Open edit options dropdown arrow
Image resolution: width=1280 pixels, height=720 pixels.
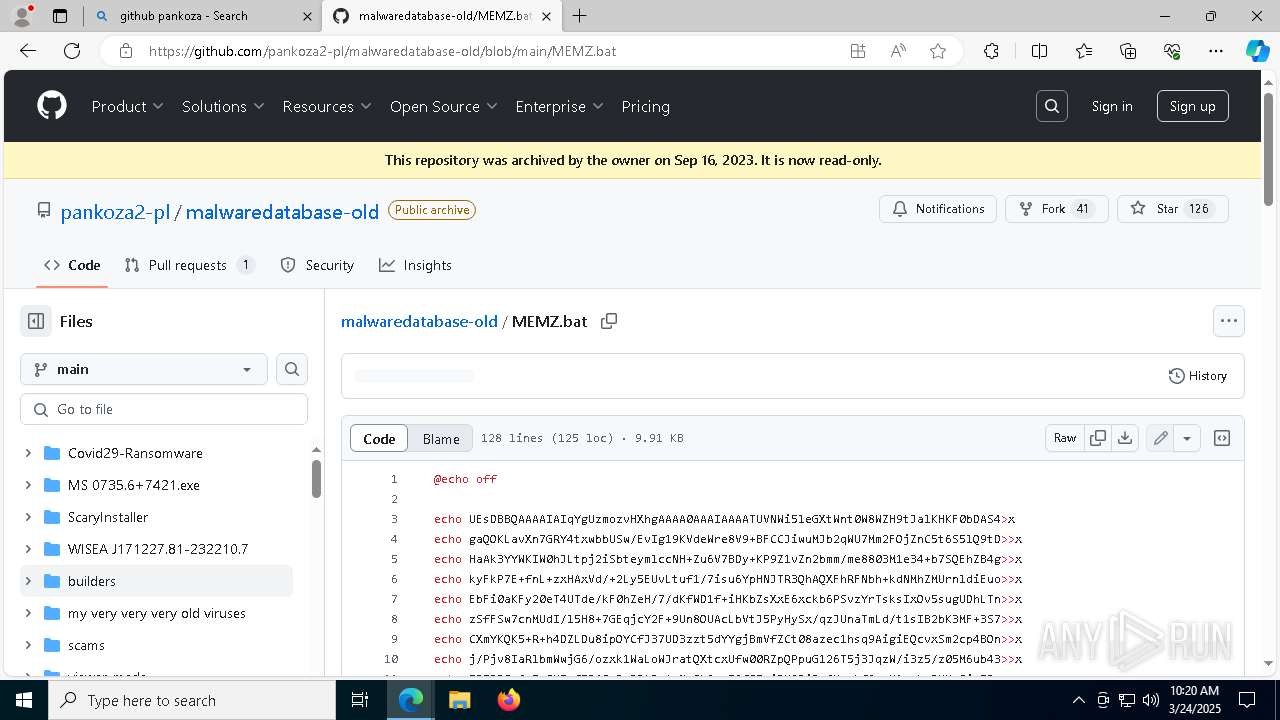[1186, 438]
